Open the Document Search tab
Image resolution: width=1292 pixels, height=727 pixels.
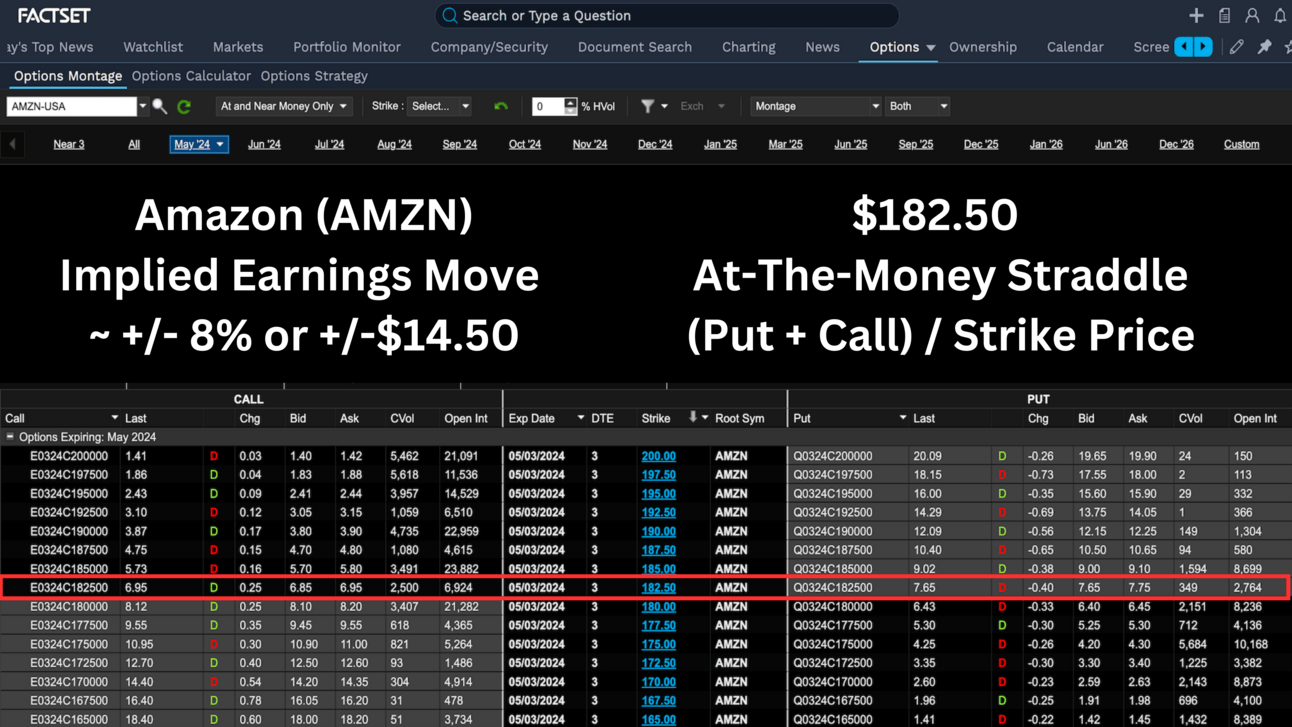[635, 47]
